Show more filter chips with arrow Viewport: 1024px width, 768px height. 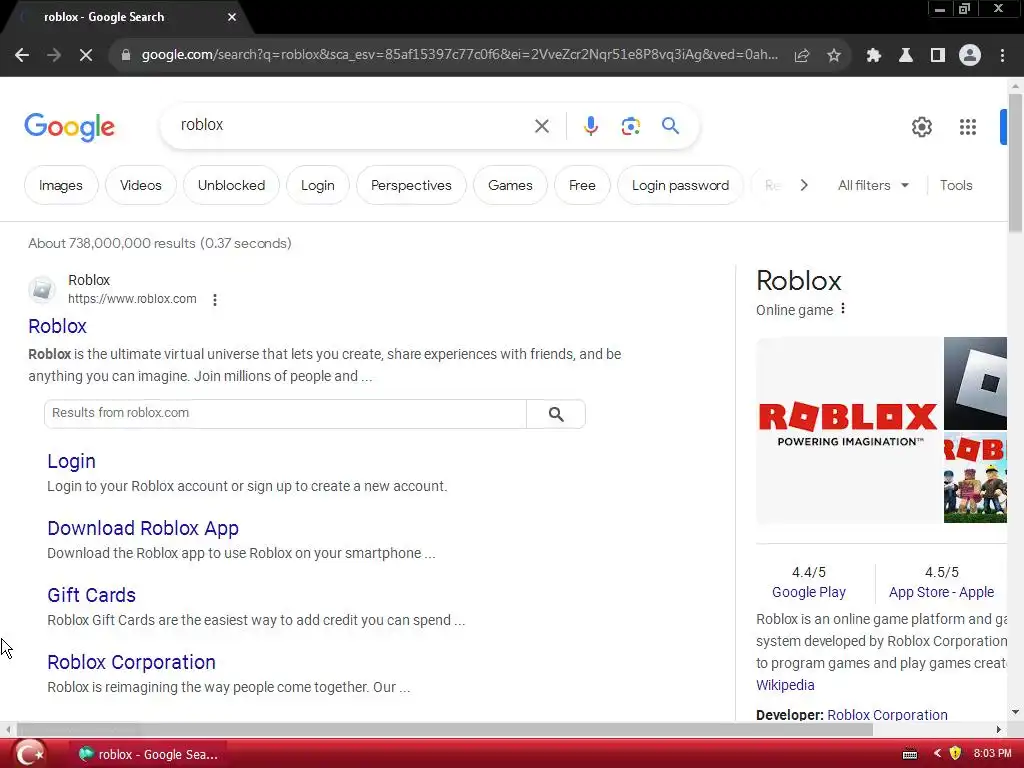coord(804,185)
